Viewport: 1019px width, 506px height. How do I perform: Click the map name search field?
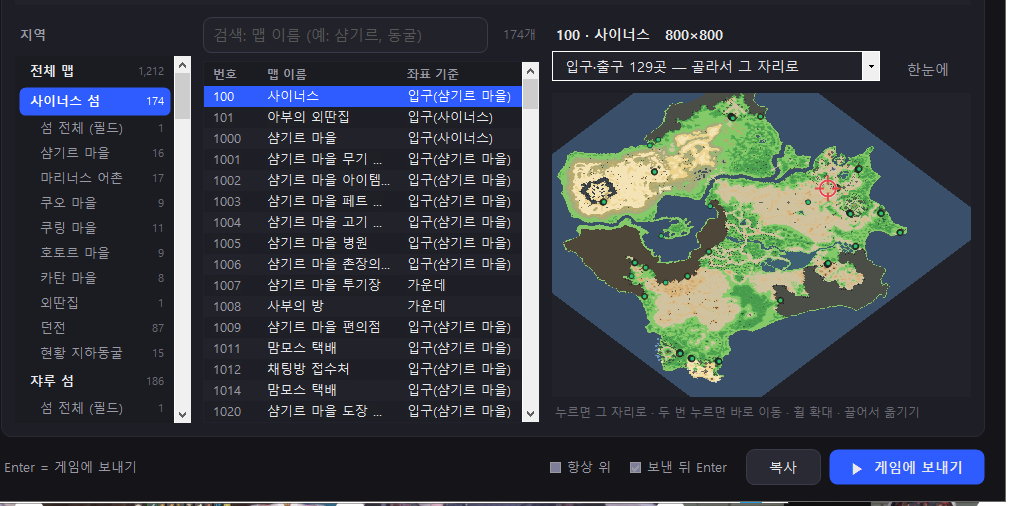[x=345, y=35]
